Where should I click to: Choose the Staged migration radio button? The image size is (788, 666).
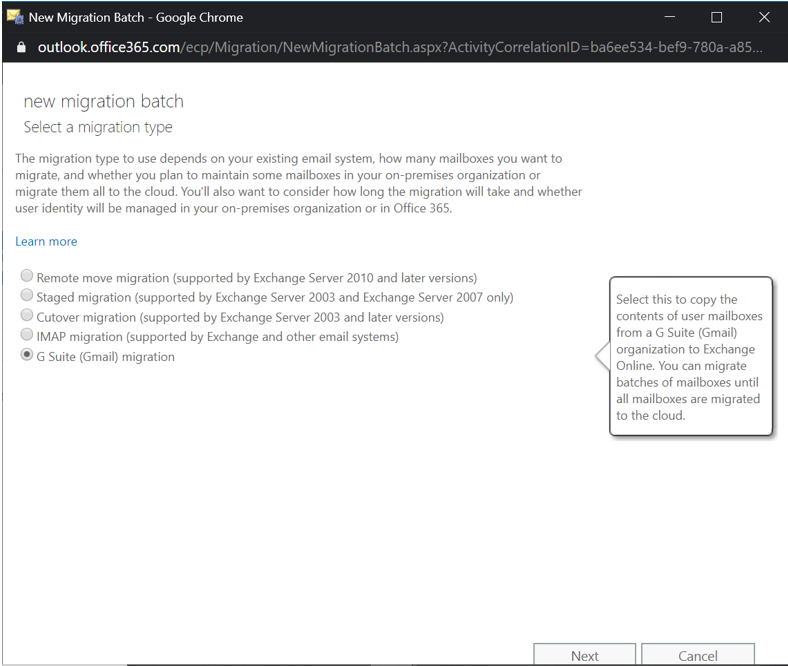27,297
